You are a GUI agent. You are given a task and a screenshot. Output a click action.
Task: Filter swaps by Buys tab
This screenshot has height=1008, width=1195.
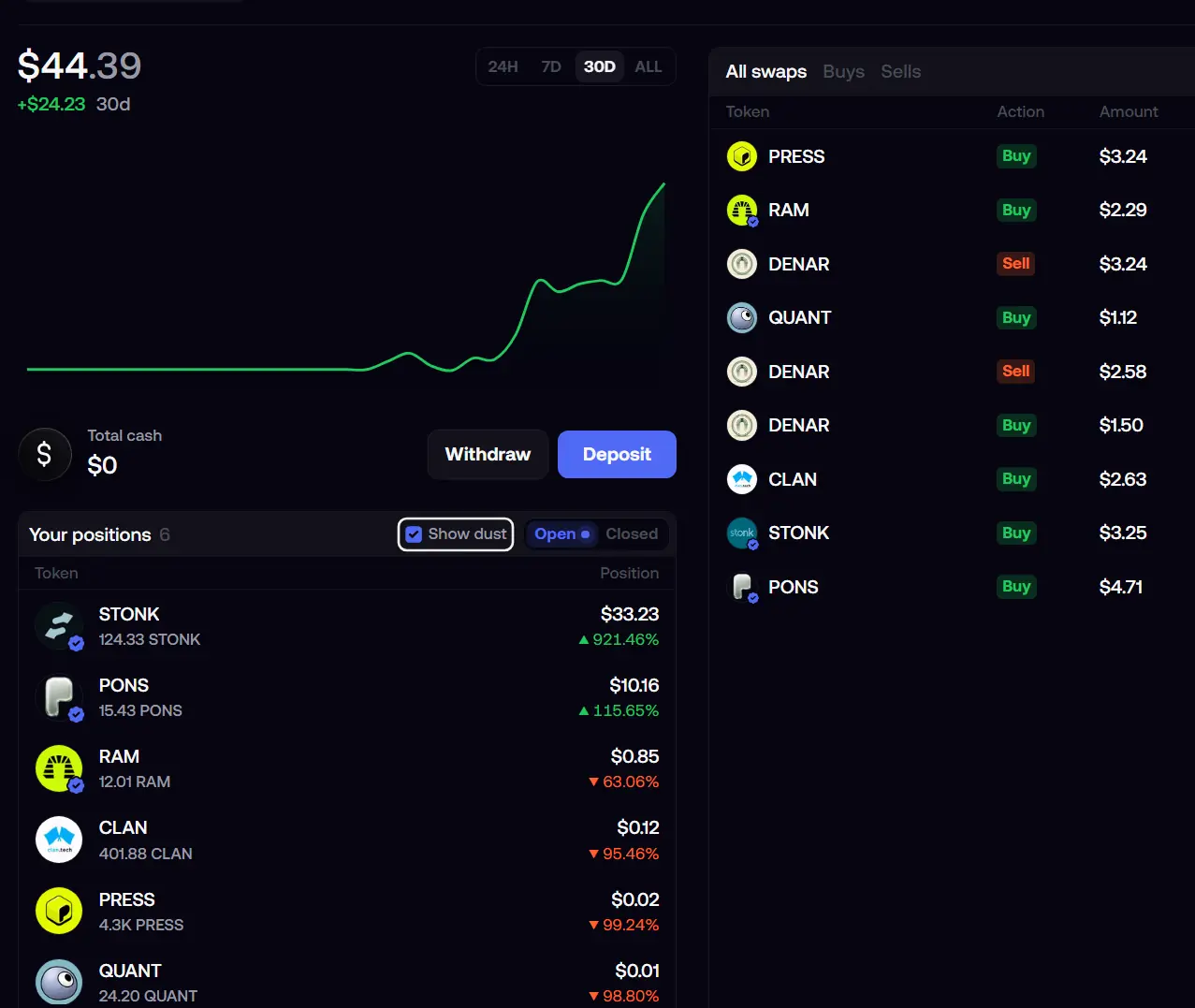(844, 71)
